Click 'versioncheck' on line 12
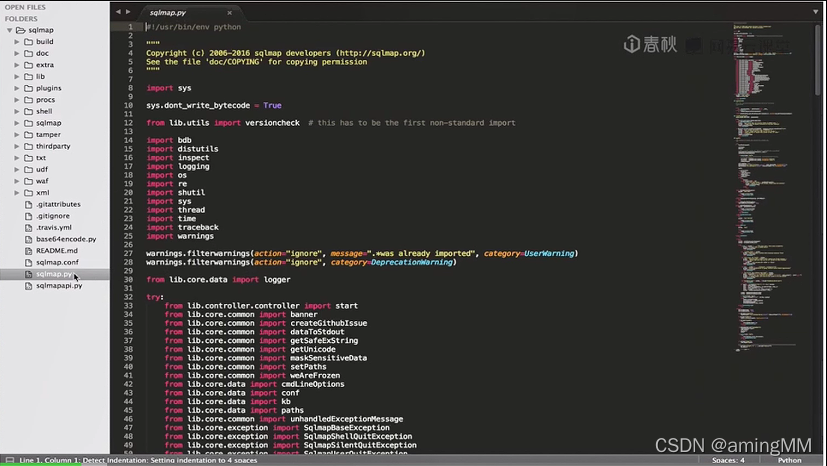The width and height of the screenshot is (827, 466). click(x=272, y=123)
